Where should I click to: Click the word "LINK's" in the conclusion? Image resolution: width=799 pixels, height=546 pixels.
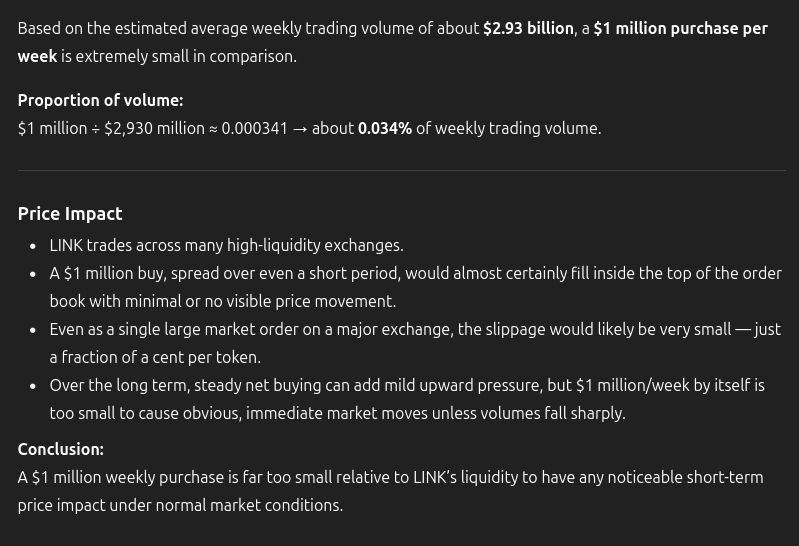click(x=435, y=477)
